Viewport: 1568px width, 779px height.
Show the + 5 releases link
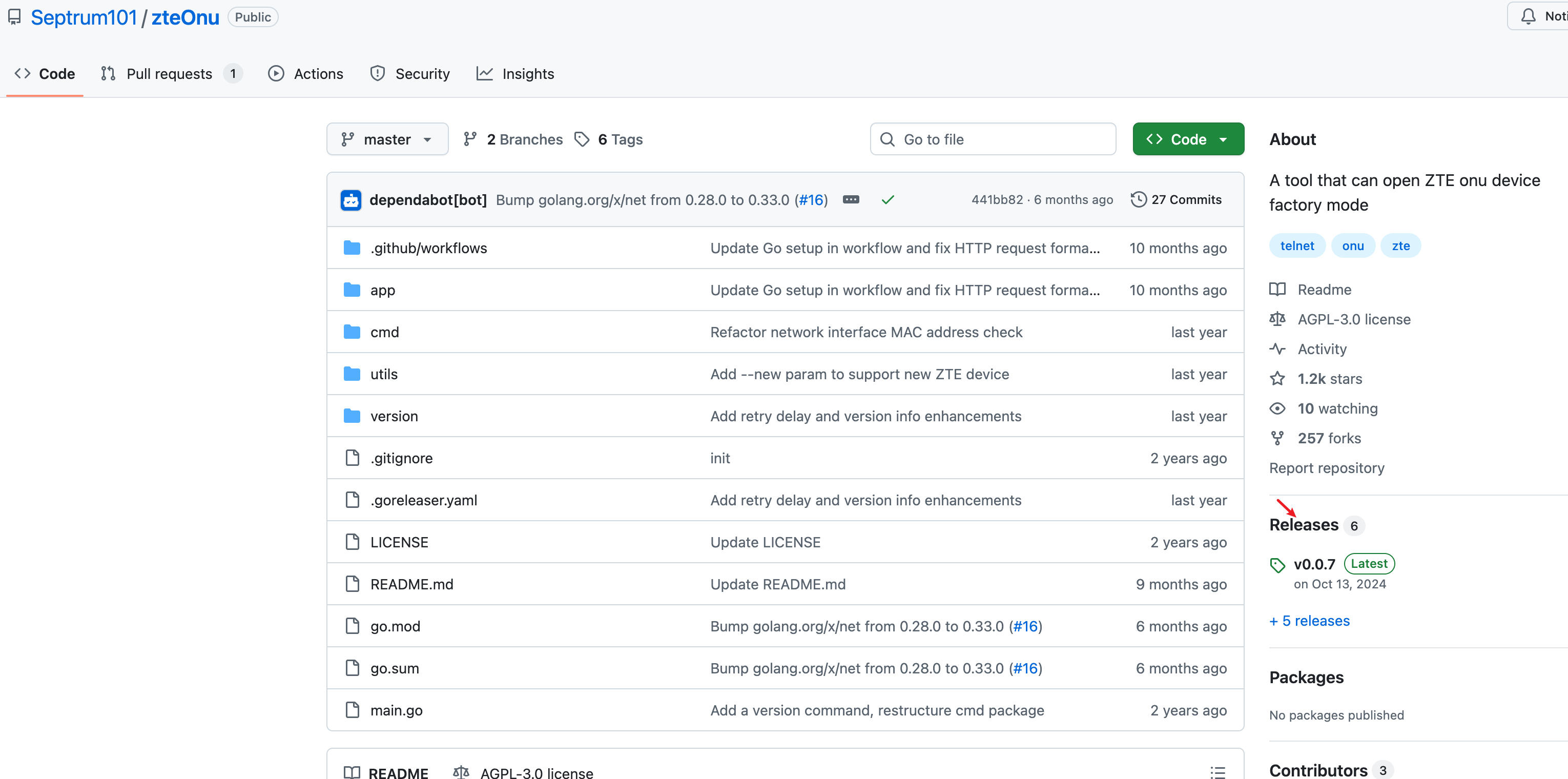point(1309,621)
